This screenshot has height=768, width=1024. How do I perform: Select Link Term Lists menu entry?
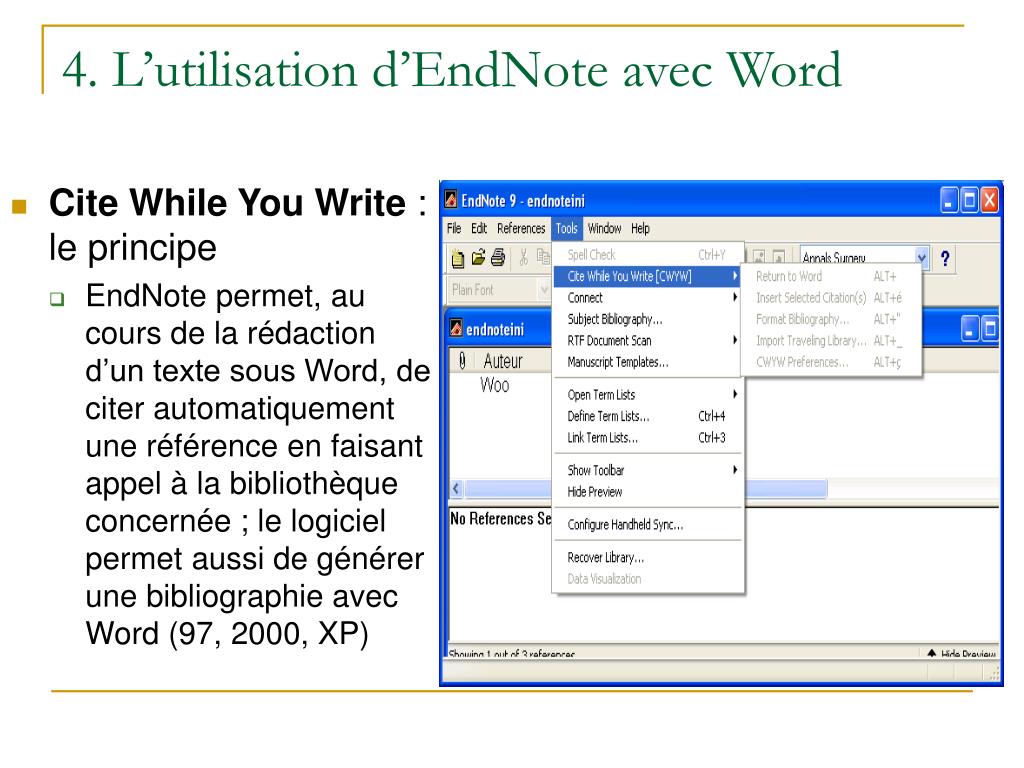pos(646,438)
